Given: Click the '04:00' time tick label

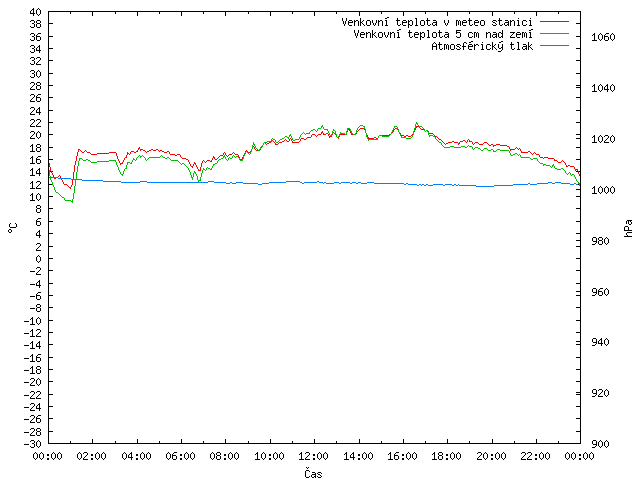Looking at the screenshot, I should click(137, 456).
